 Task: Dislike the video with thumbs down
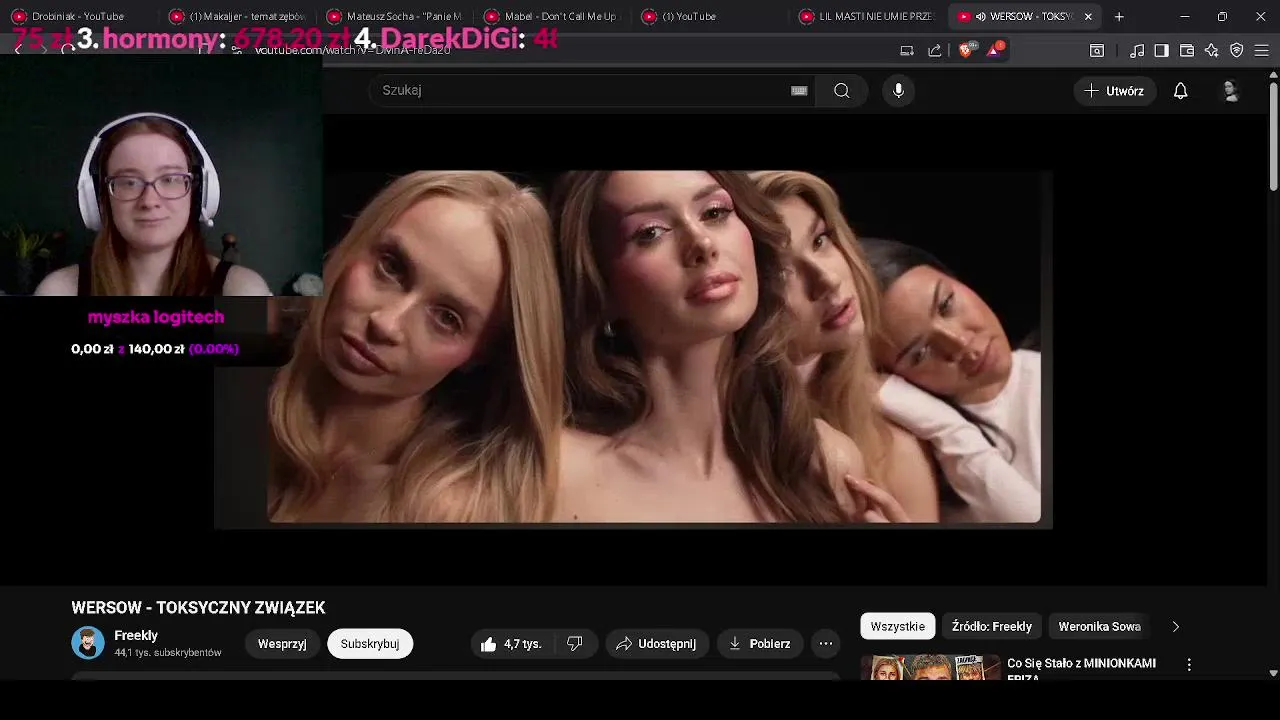tap(575, 644)
